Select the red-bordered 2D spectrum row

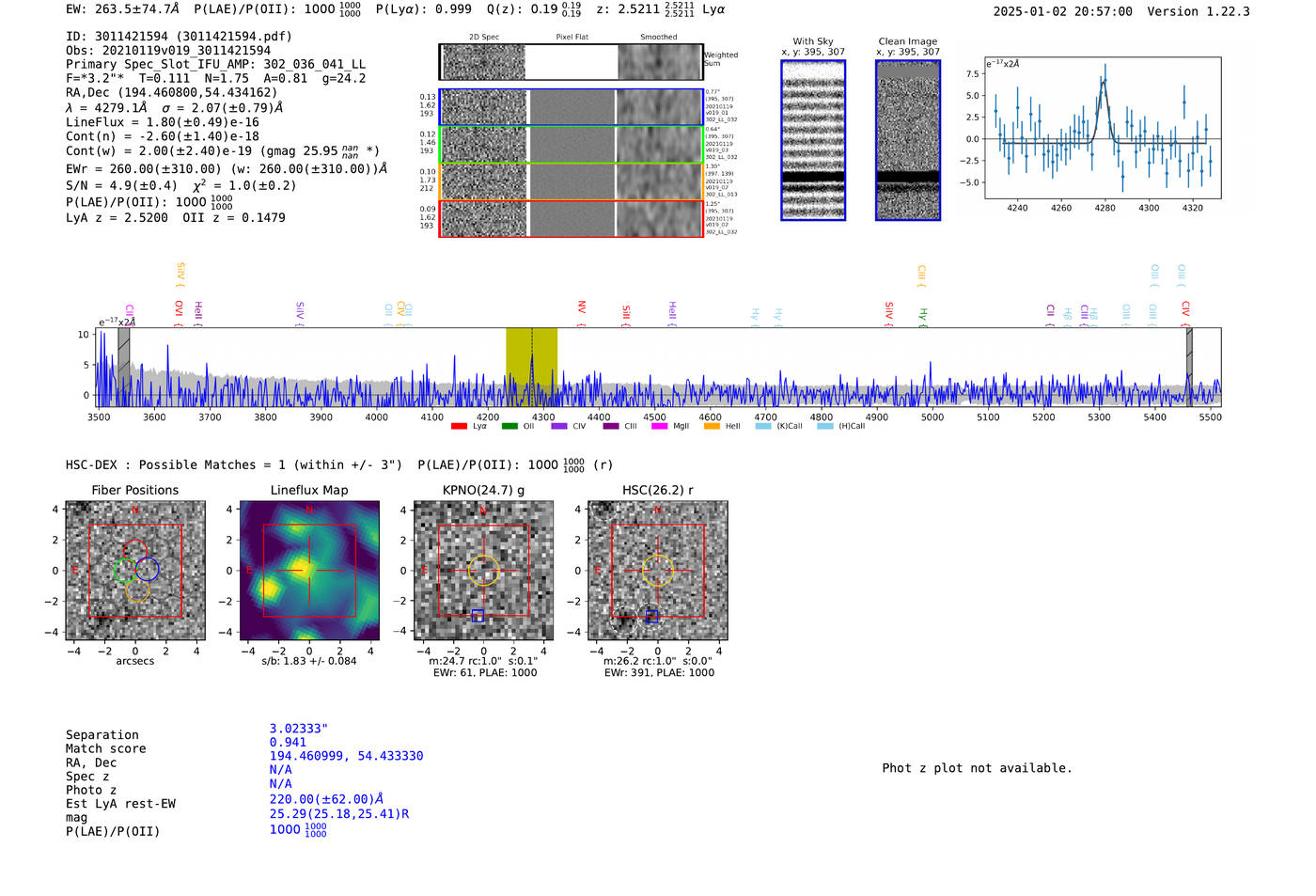click(x=572, y=219)
